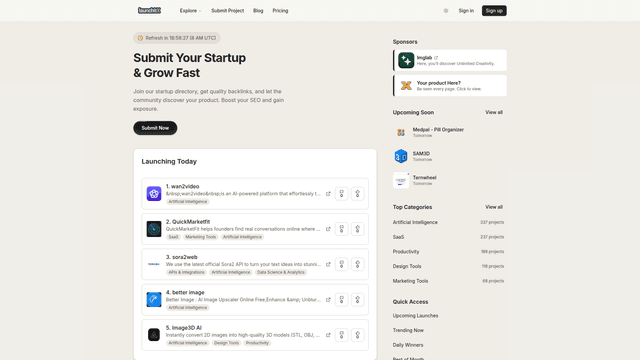Screen dimensions: 640x360
Task: Go to Upcoming Launches quick access
Action: click(x=415, y=316)
